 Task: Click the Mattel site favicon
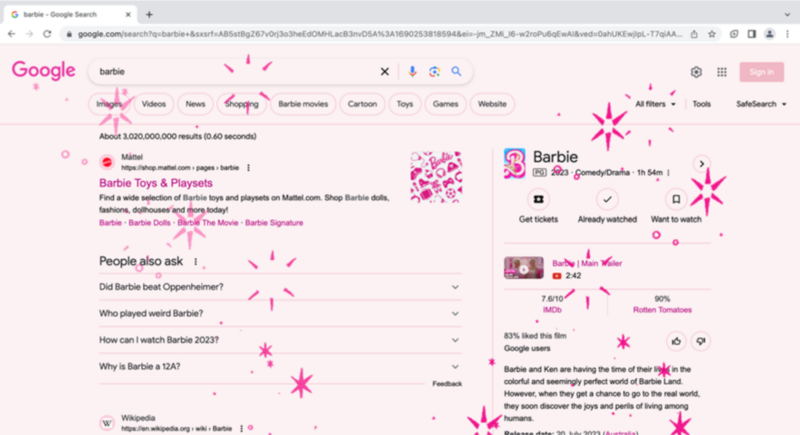107,162
